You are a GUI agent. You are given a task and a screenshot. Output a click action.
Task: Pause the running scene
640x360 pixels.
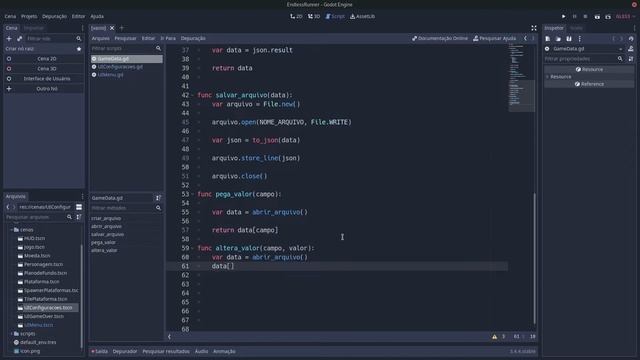click(x=574, y=16)
